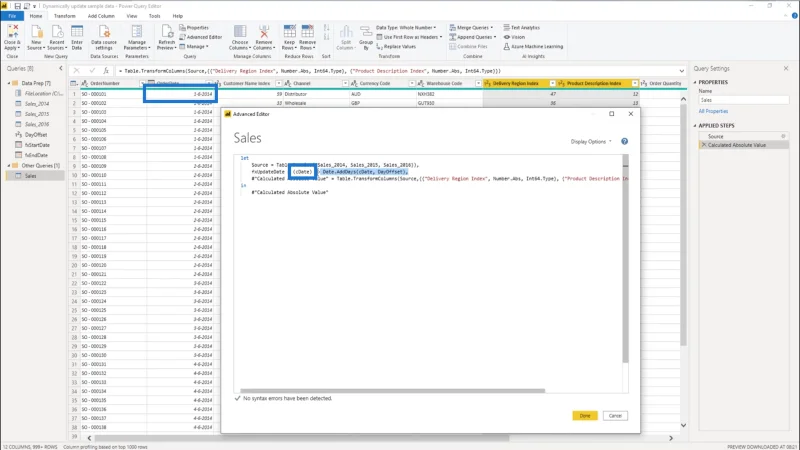The width and height of the screenshot is (800, 450).
Task: Open the Data Type Whole Number dropdown
Action: tap(406, 28)
